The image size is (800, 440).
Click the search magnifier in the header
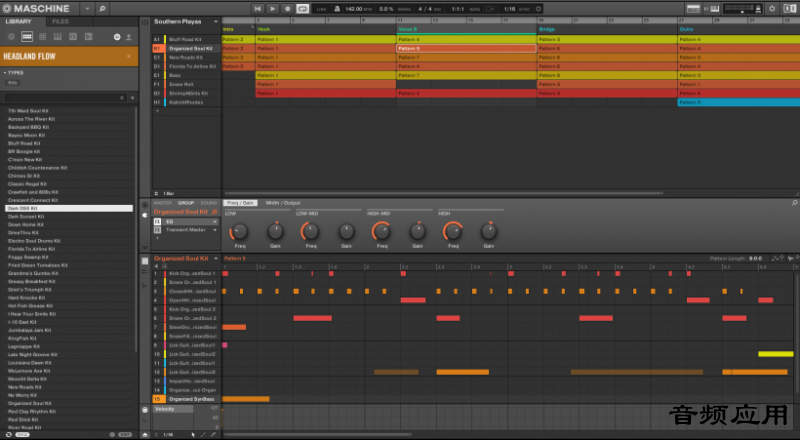102,9
